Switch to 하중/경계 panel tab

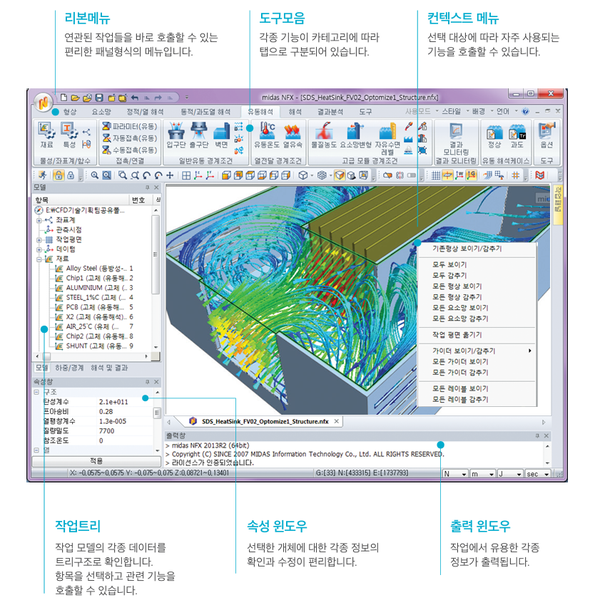point(69,368)
